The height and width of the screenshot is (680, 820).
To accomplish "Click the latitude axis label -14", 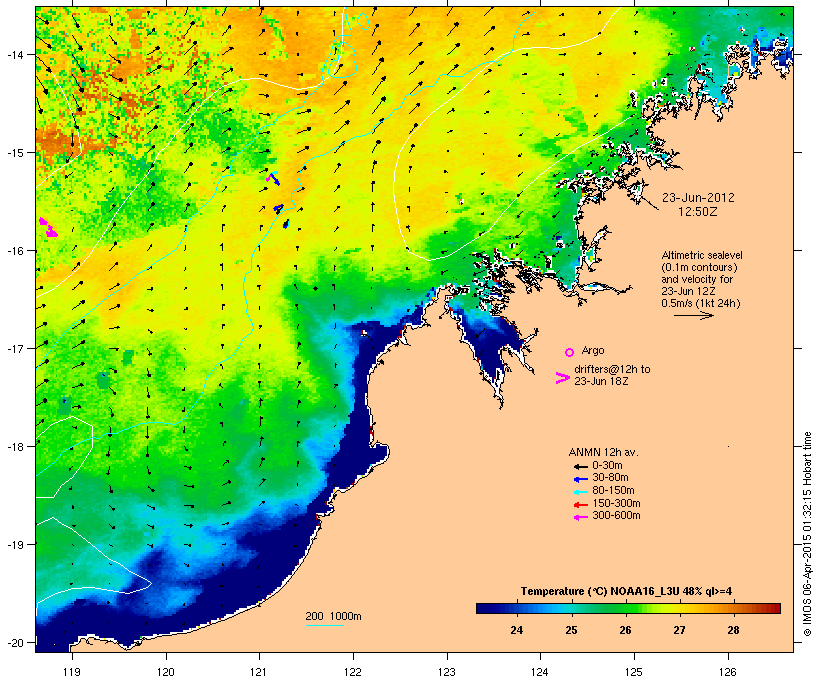I will tap(14, 54).
